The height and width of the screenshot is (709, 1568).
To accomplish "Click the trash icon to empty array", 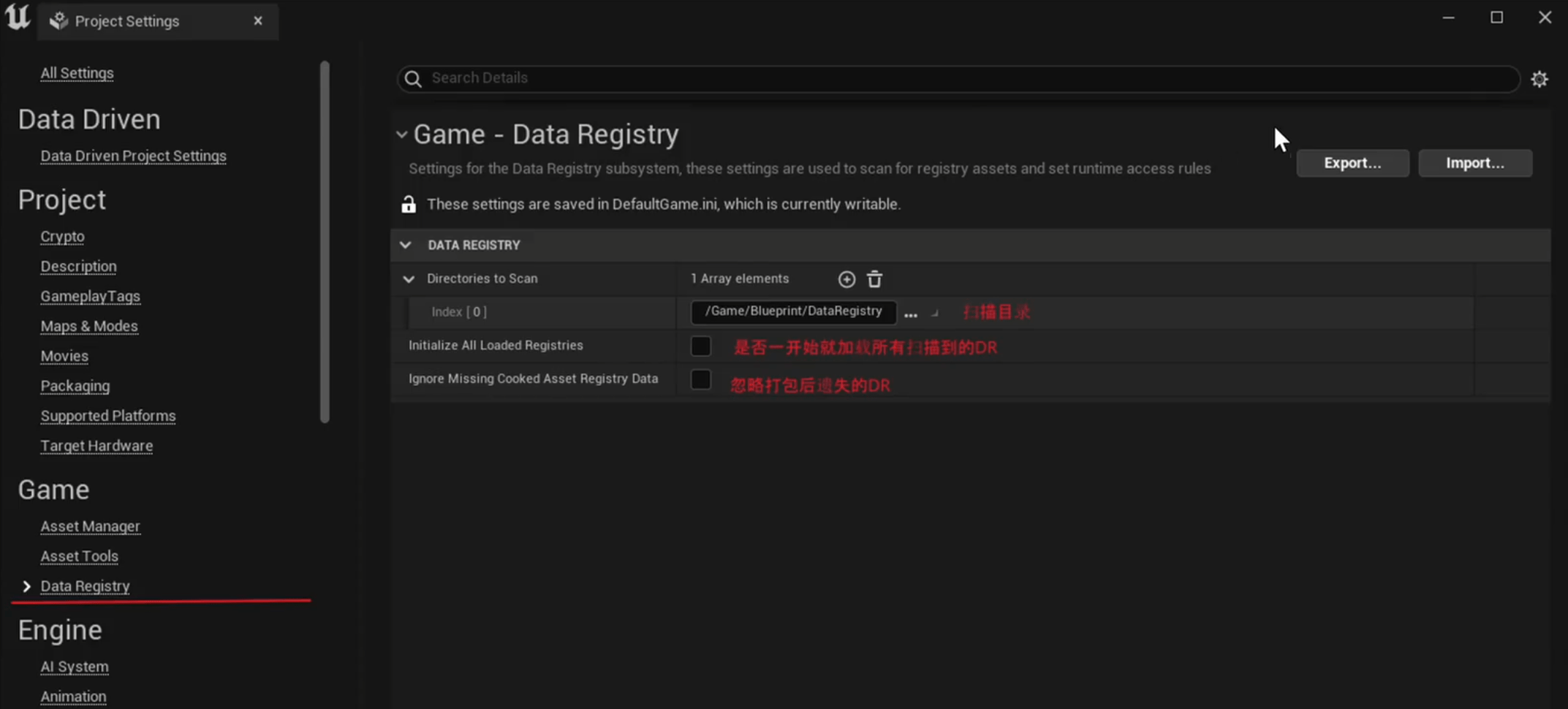I will coord(874,279).
